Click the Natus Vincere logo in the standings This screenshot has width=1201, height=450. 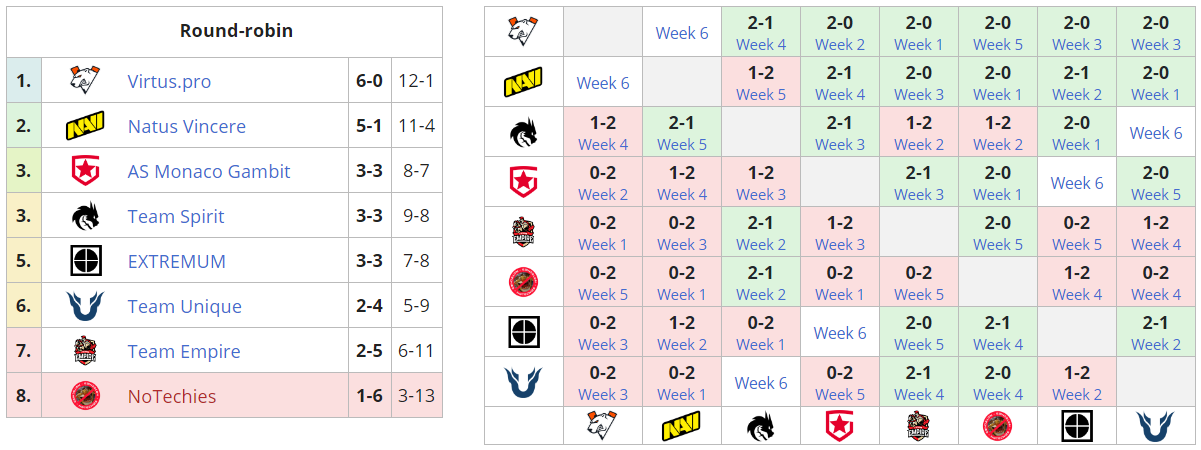(85, 127)
